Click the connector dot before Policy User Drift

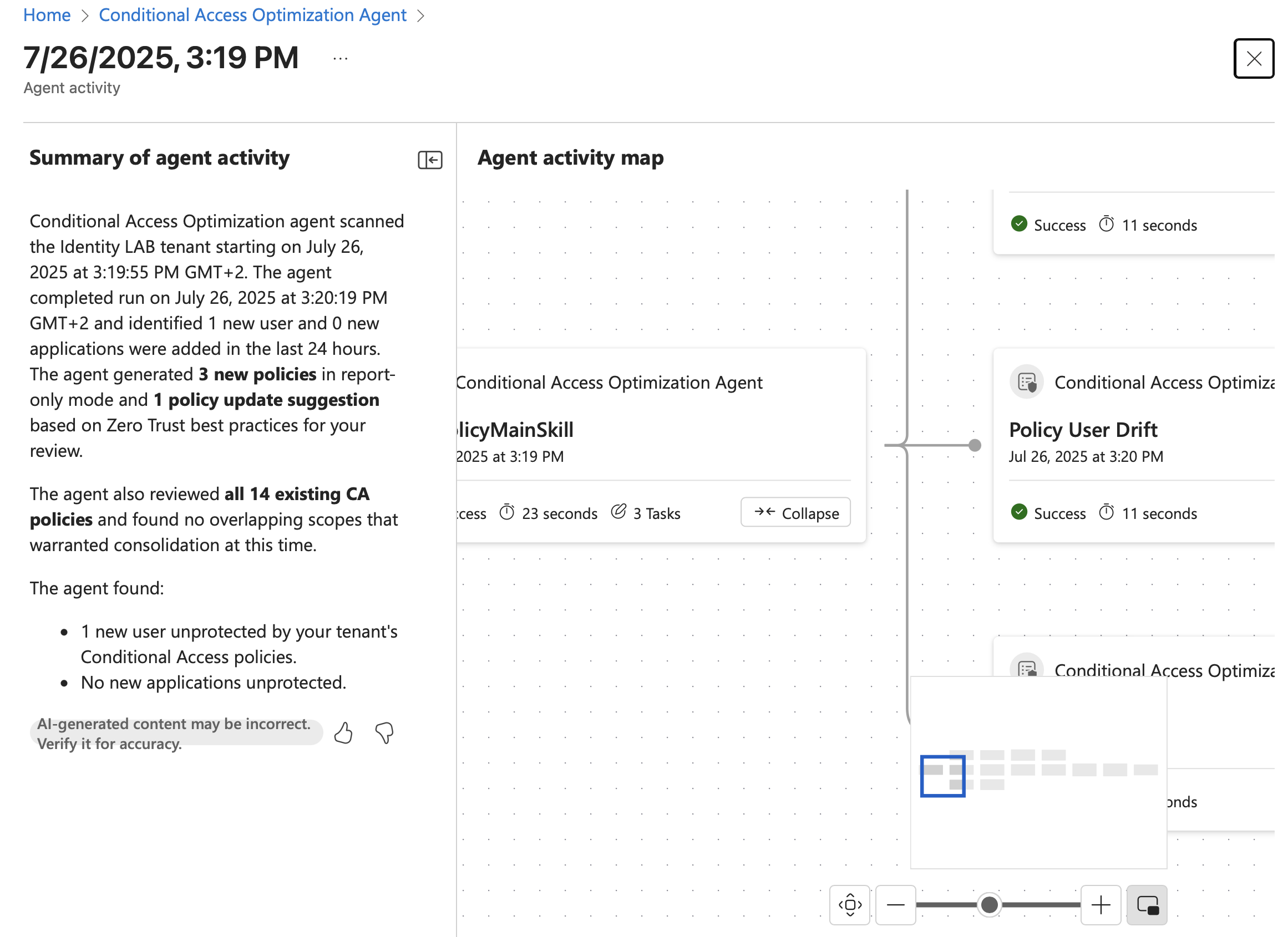tap(975, 446)
